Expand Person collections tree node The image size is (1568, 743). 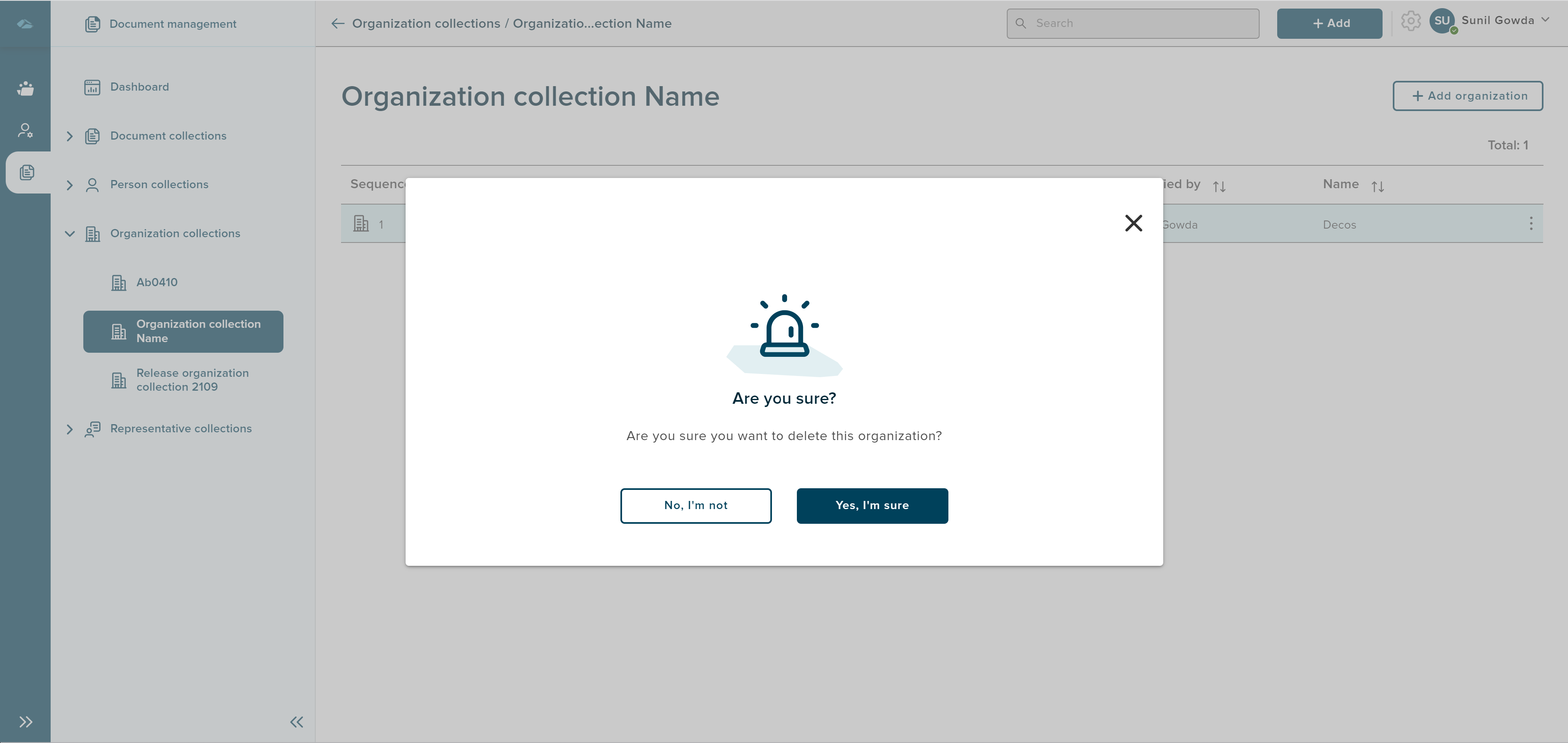point(69,185)
